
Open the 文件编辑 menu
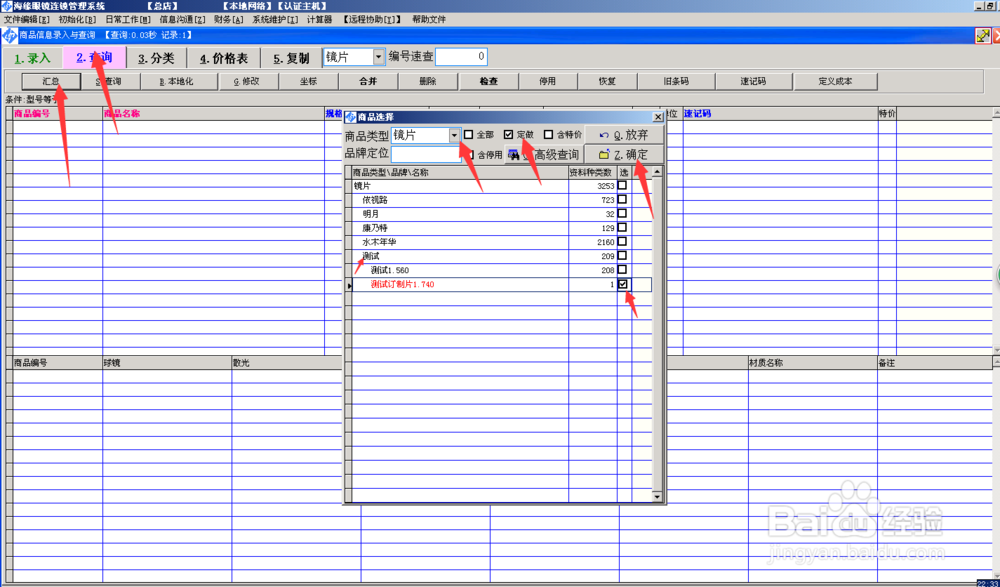click(27, 20)
